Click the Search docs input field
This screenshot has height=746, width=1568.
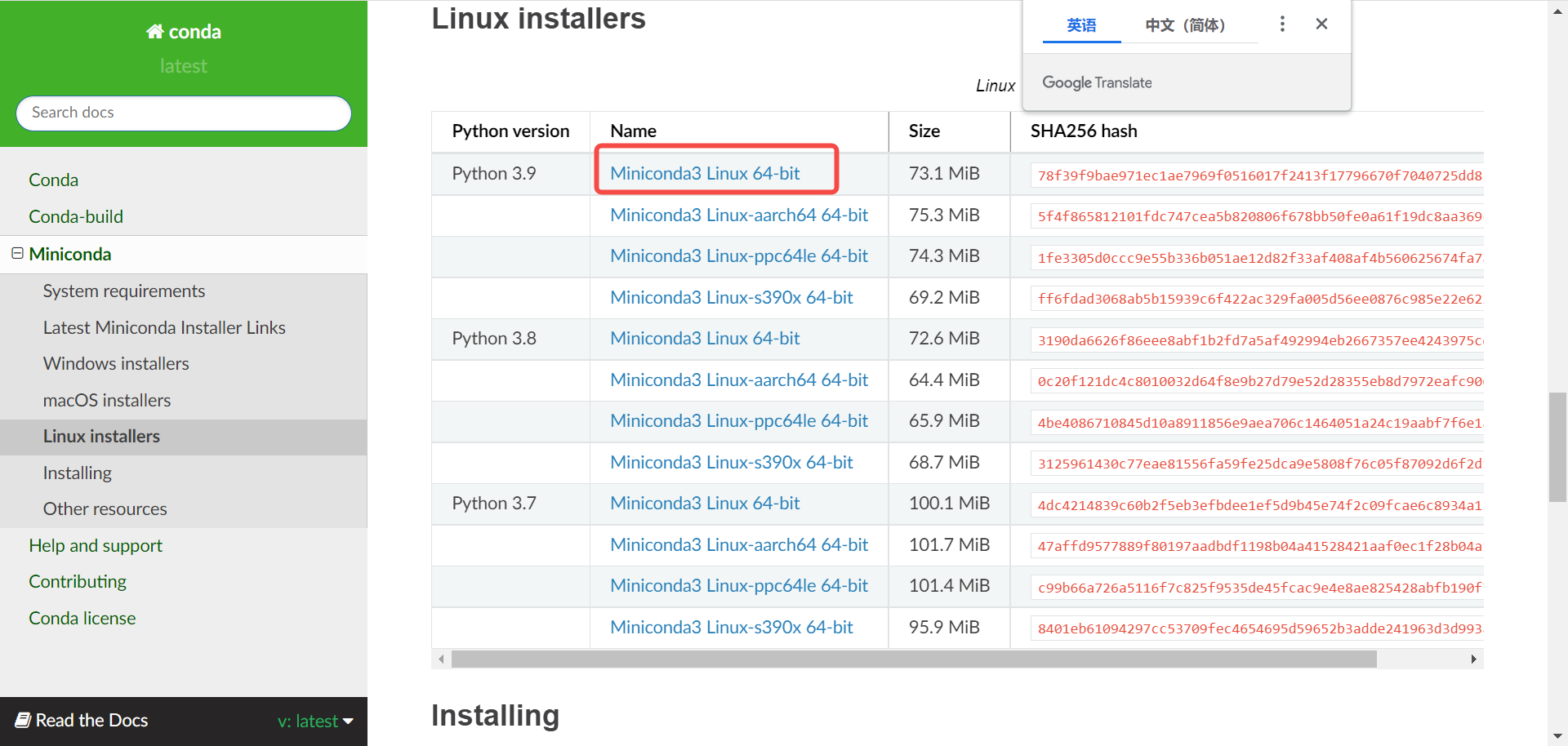coord(184,113)
